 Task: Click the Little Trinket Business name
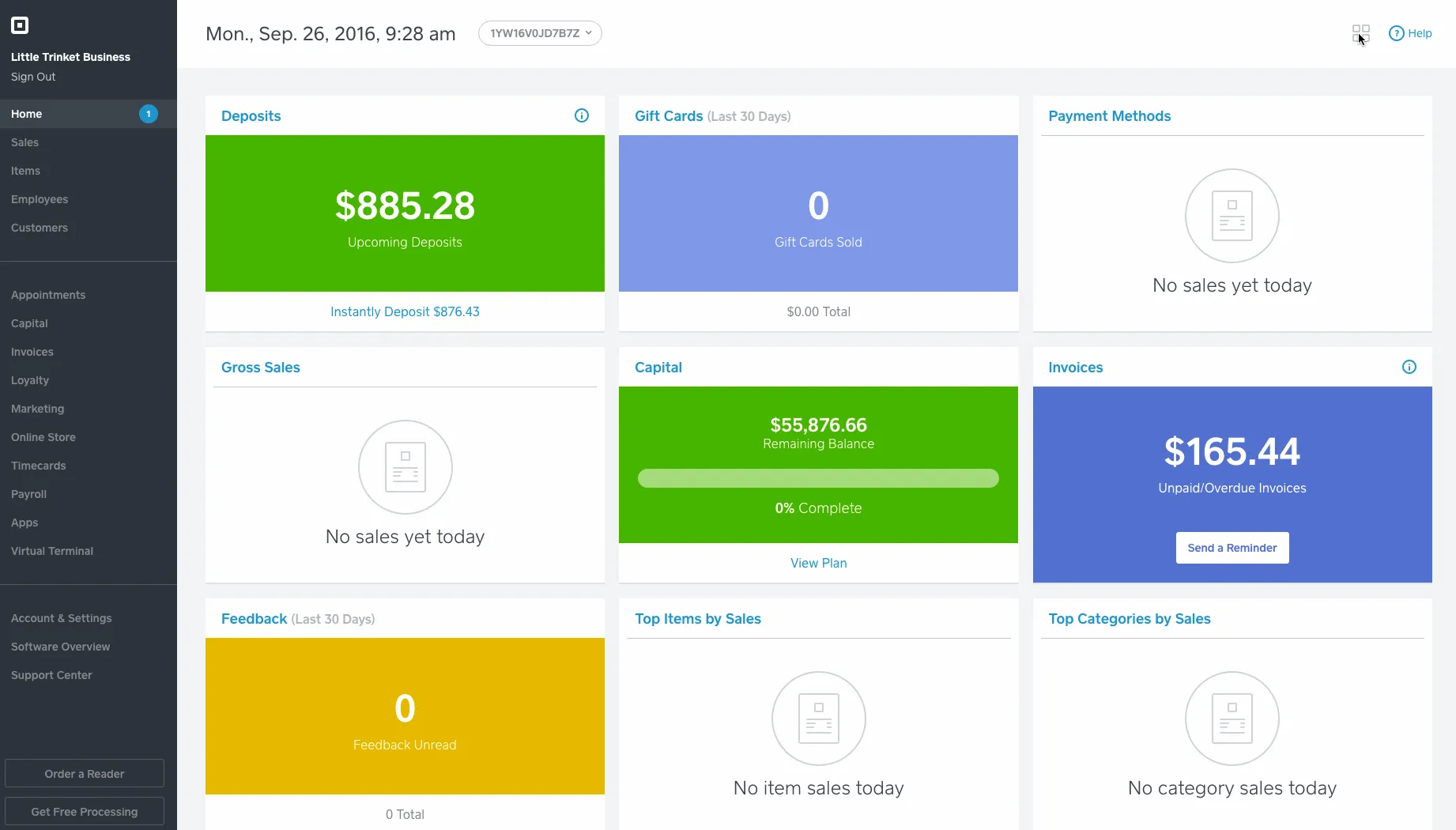click(70, 57)
